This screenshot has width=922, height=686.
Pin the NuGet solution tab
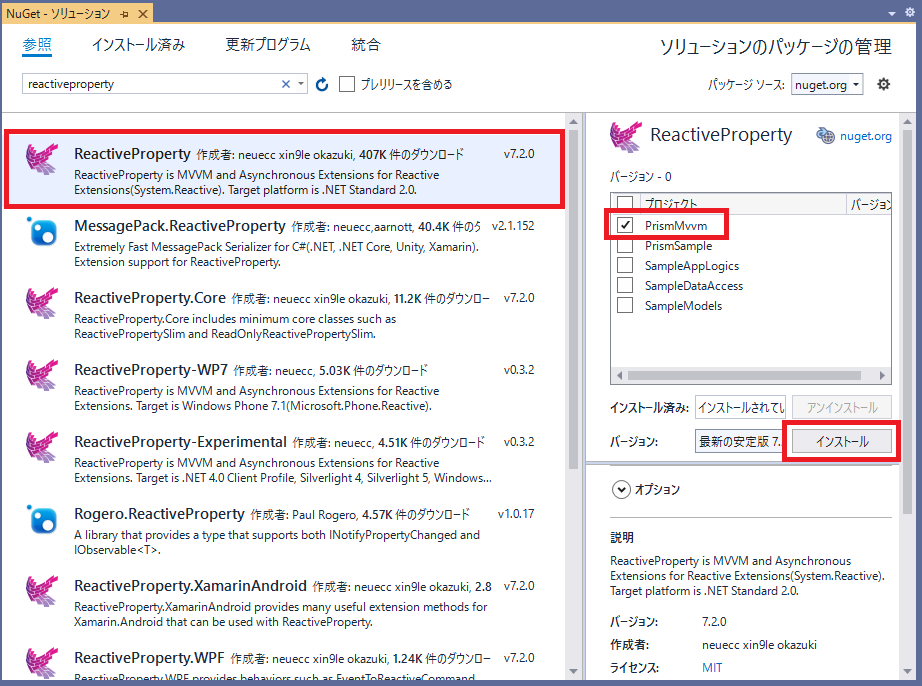124,14
